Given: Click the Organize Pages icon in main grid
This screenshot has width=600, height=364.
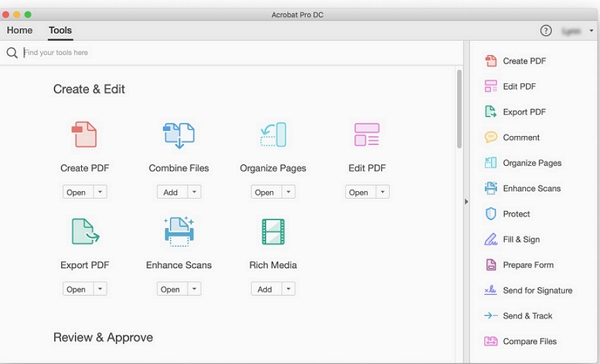Looking at the screenshot, I should tap(273, 134).
